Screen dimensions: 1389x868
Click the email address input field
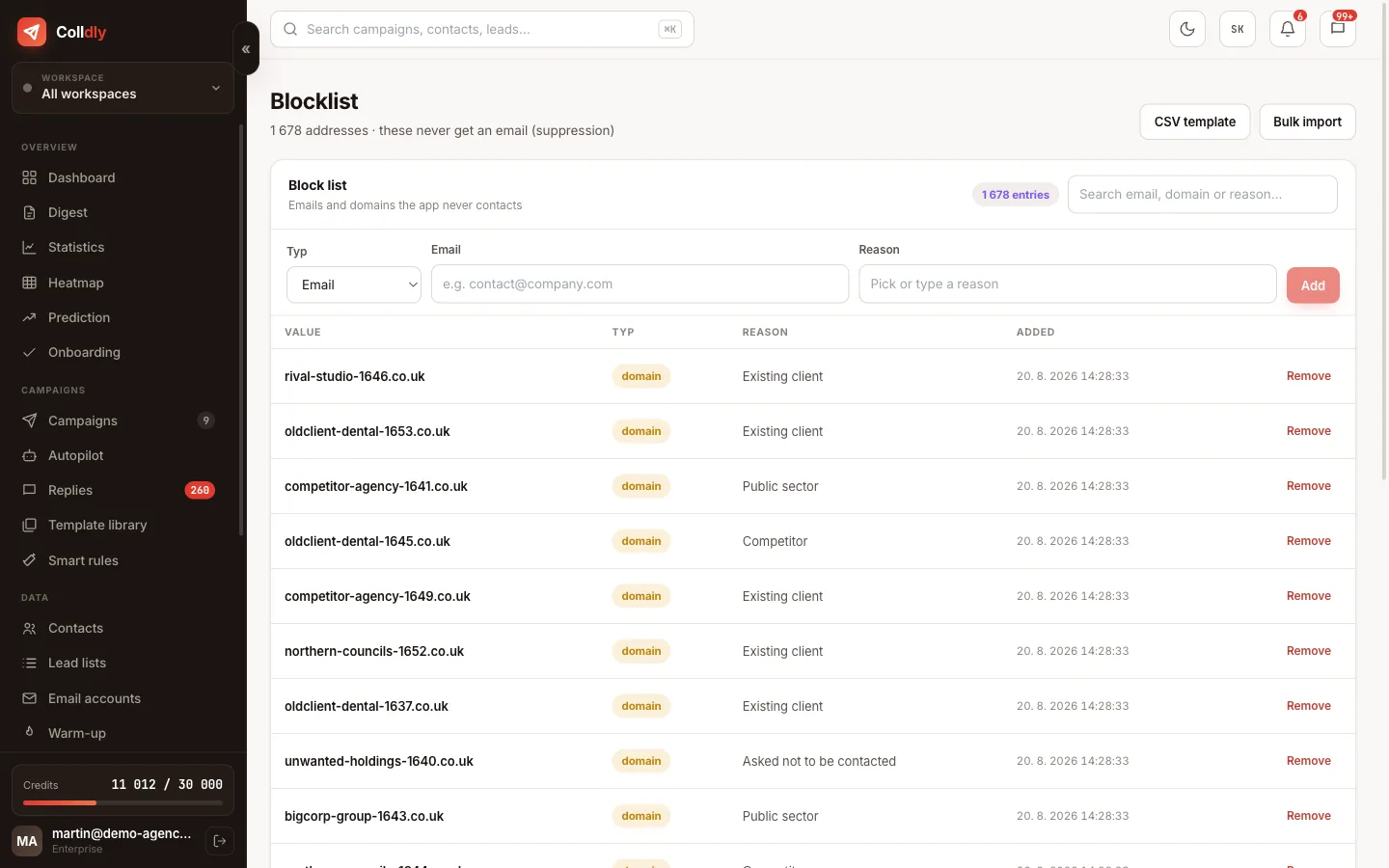[x=640, y=284]
